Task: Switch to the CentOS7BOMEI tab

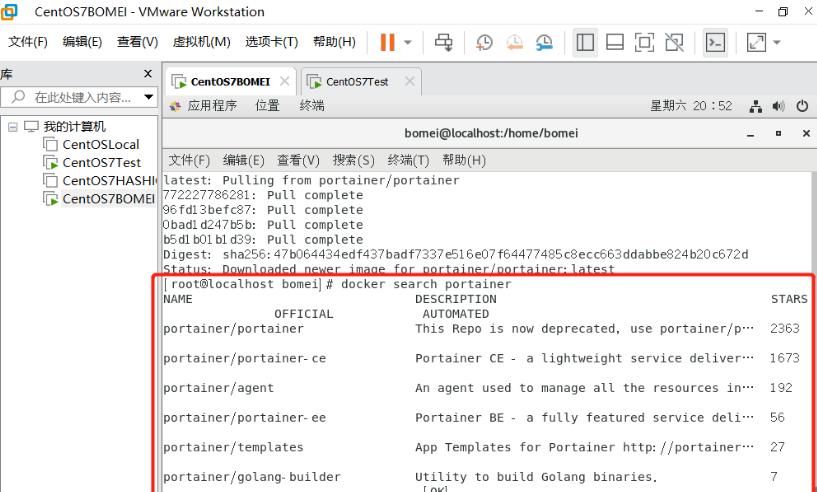Action: tap(230, 82)
